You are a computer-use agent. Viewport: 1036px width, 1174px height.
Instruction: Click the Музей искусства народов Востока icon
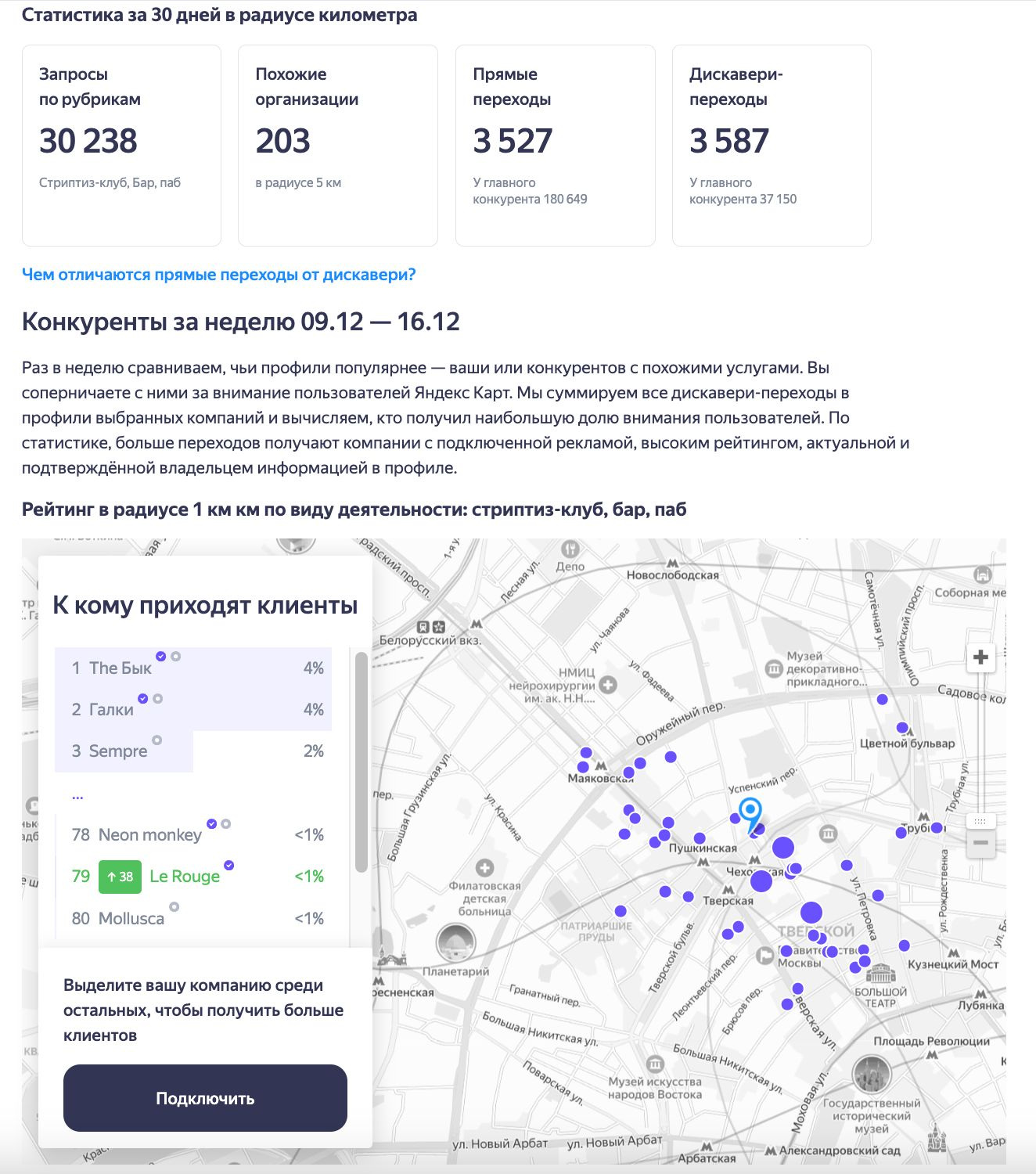pyautogui.click(x=655, y=1064)
